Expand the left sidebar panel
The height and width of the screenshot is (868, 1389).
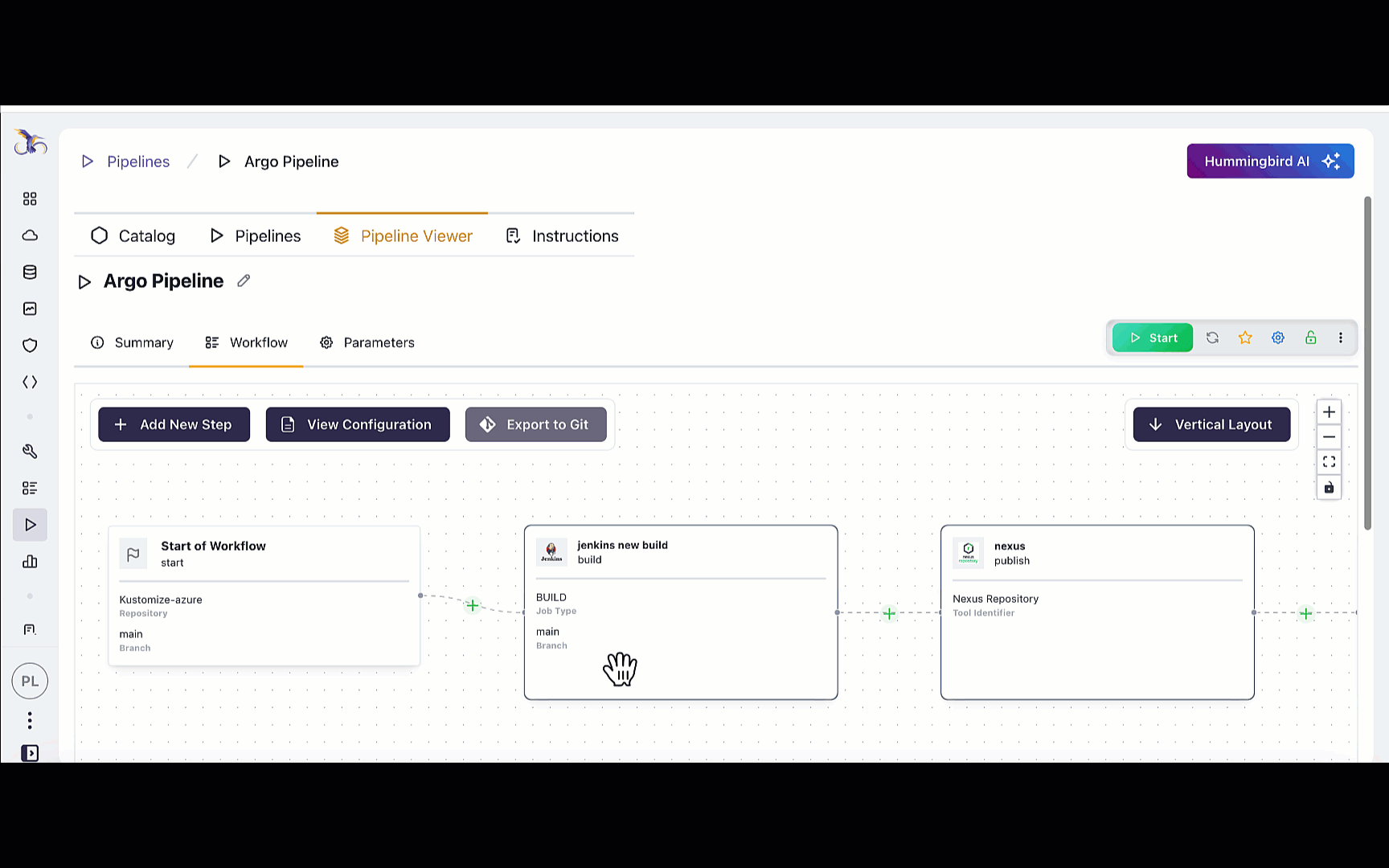30,753
